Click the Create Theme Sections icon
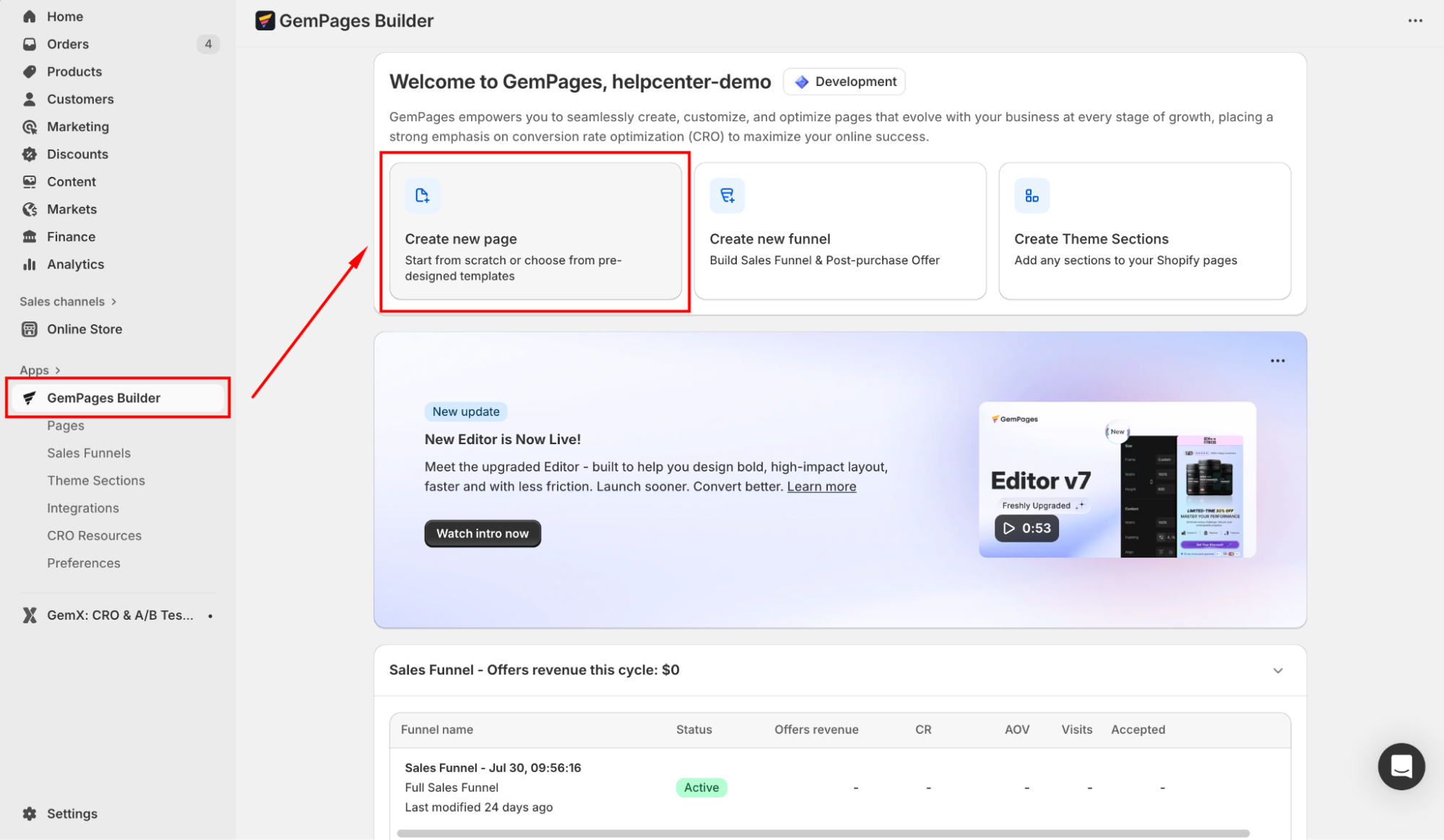 click(x=1031, y=195)
